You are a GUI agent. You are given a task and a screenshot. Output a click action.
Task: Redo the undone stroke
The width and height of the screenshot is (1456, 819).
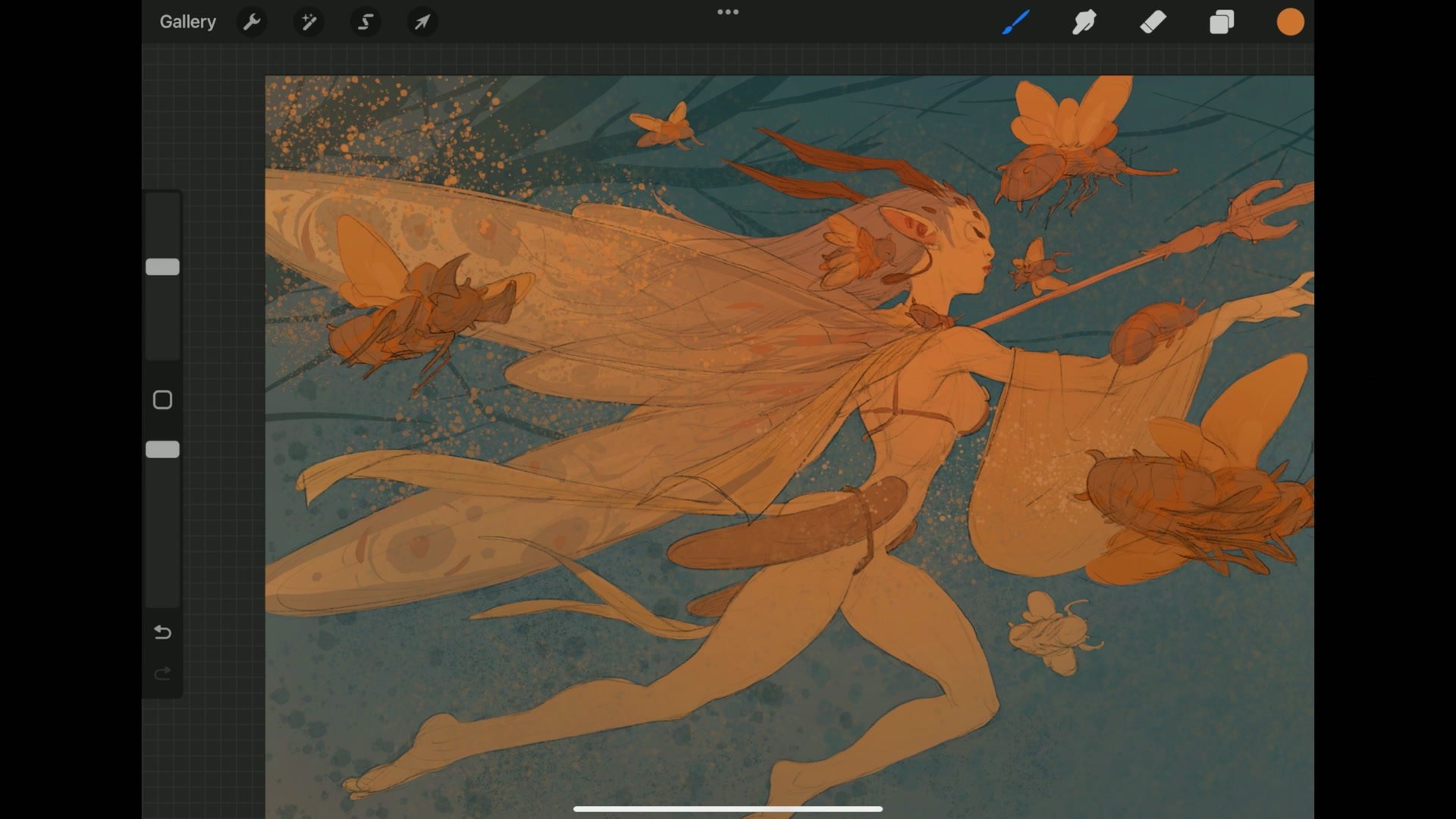[x=162, y=673]
